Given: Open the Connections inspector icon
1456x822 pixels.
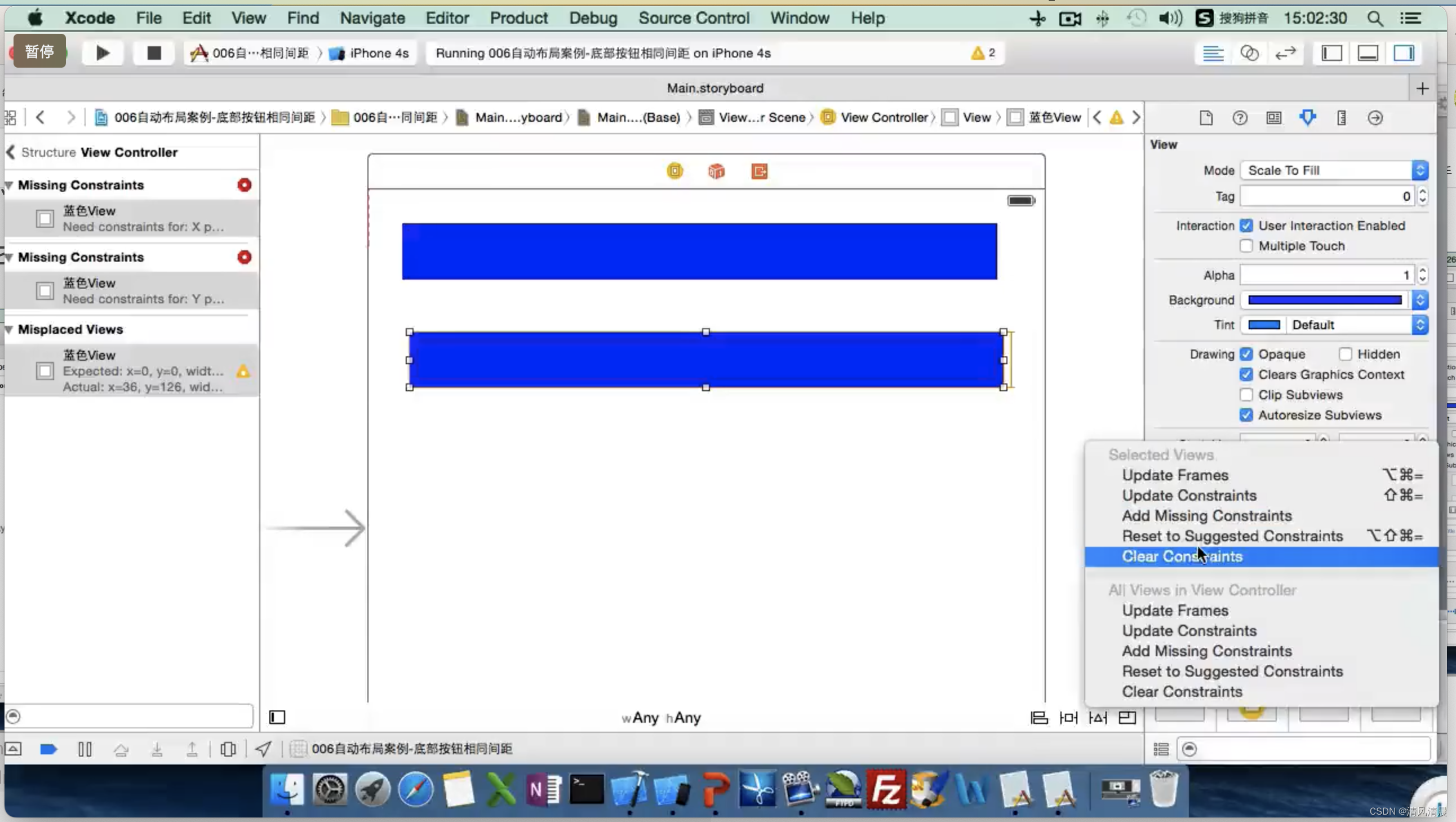Looking at the screenshot, I should pos(1375,118).
